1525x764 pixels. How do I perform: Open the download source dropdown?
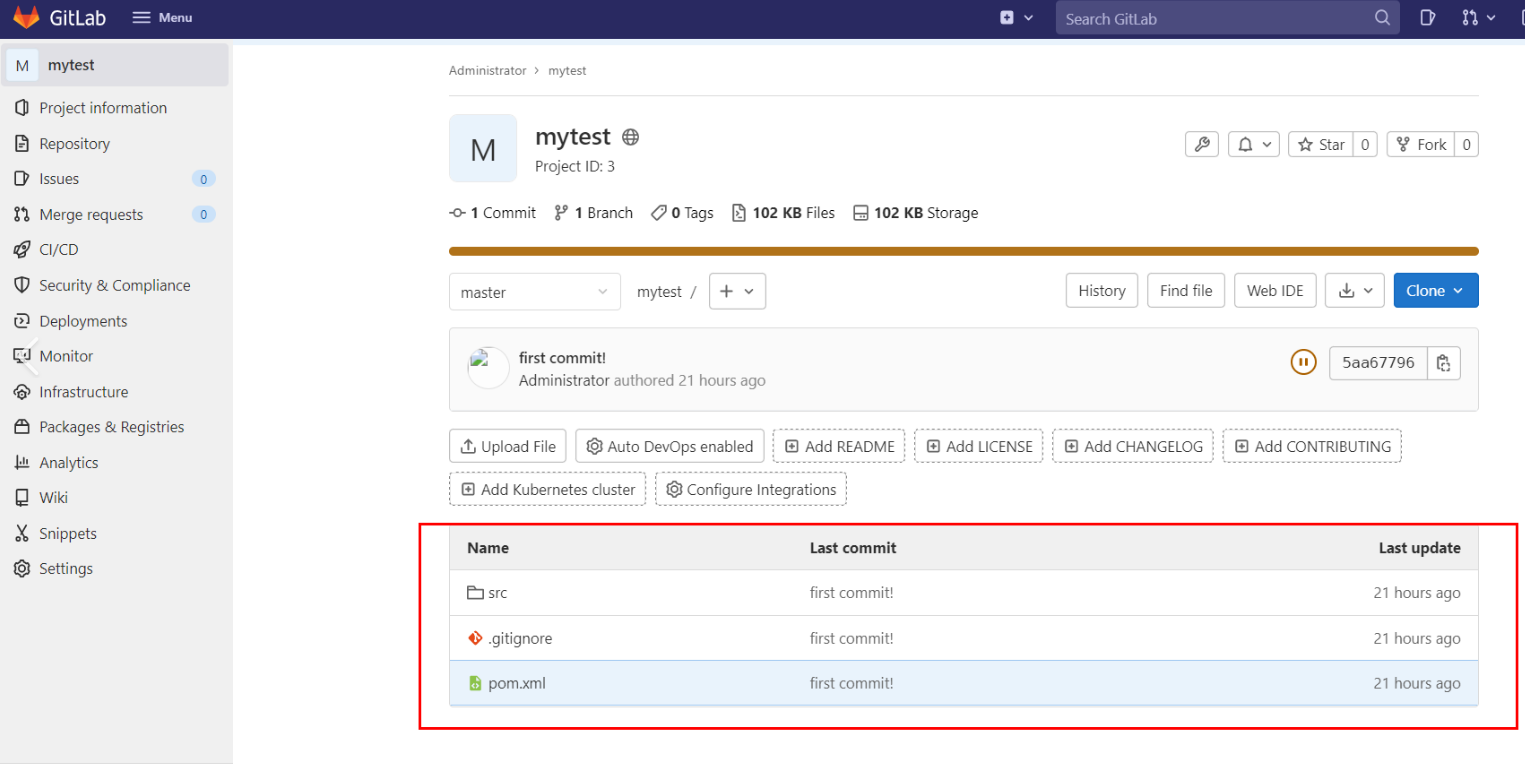click(x=1355, y=291)
